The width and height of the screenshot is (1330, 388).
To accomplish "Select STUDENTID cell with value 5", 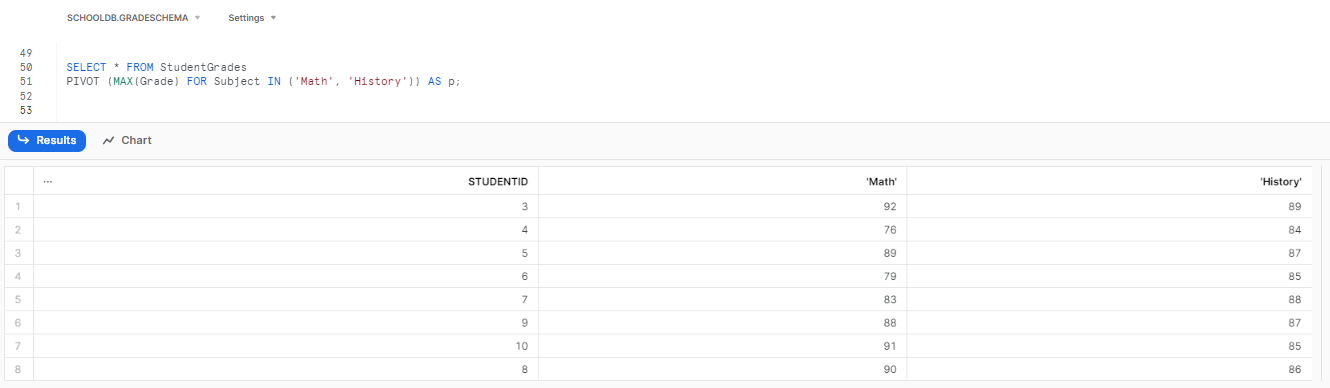I will (286, 253).
